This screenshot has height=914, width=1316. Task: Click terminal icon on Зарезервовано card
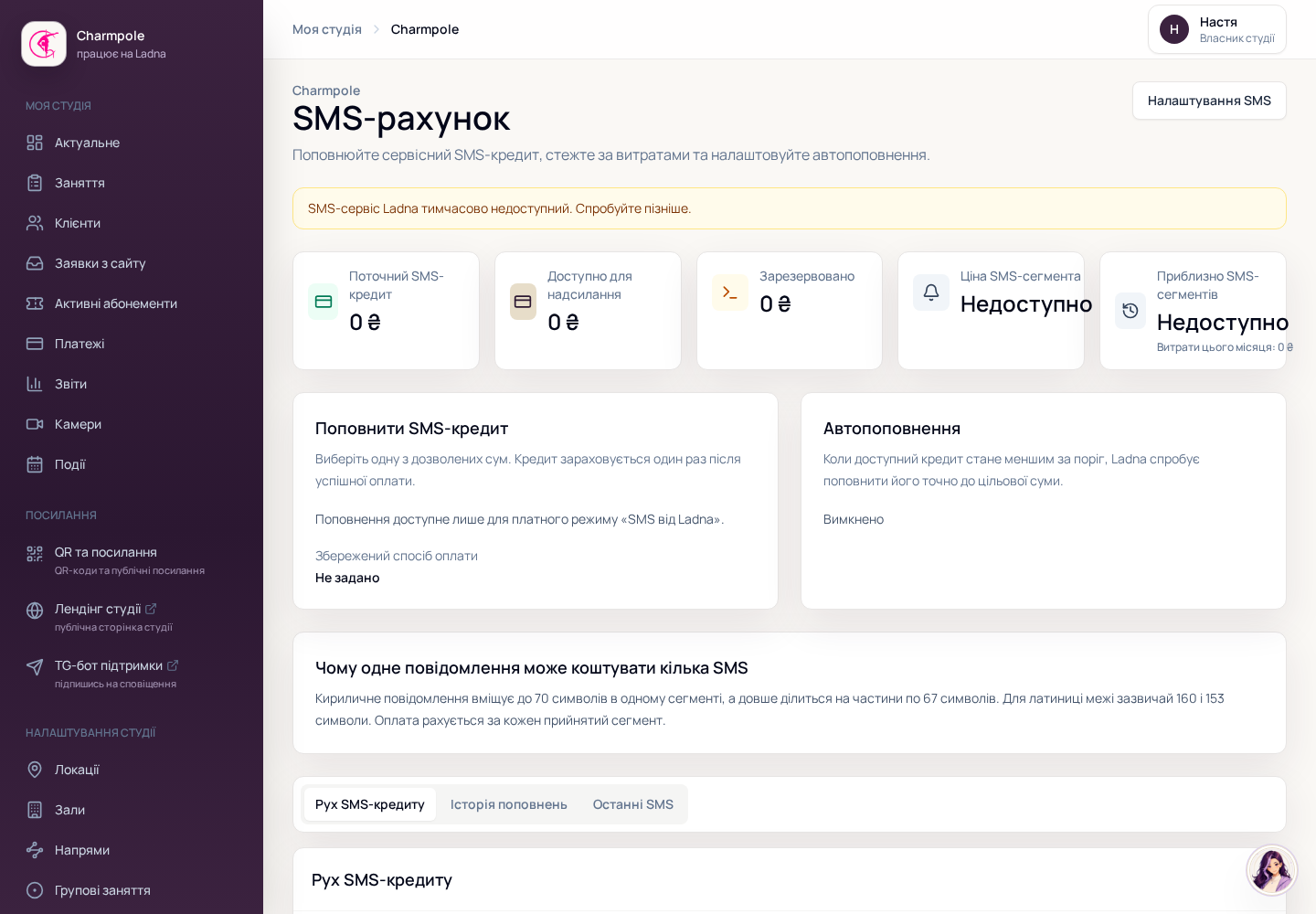pos(730,292)
